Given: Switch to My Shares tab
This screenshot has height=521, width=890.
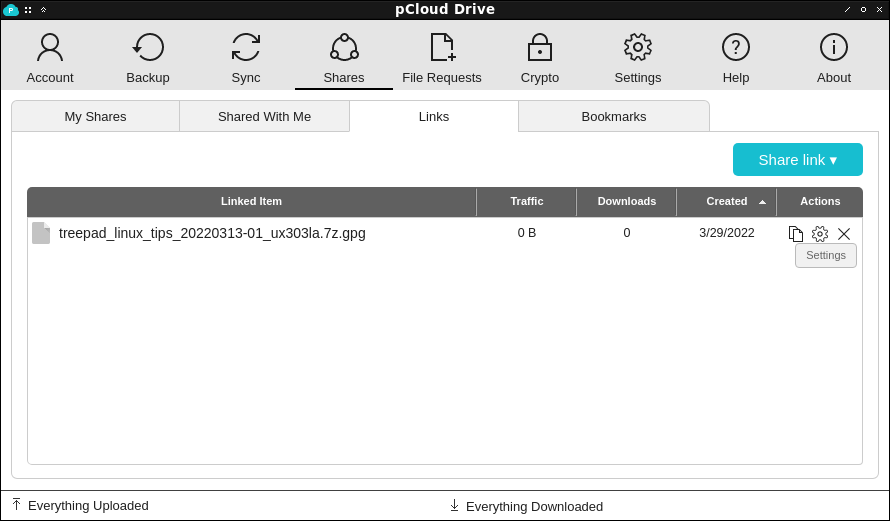Looking at the screenshot, I should click(x=95, y=116).
